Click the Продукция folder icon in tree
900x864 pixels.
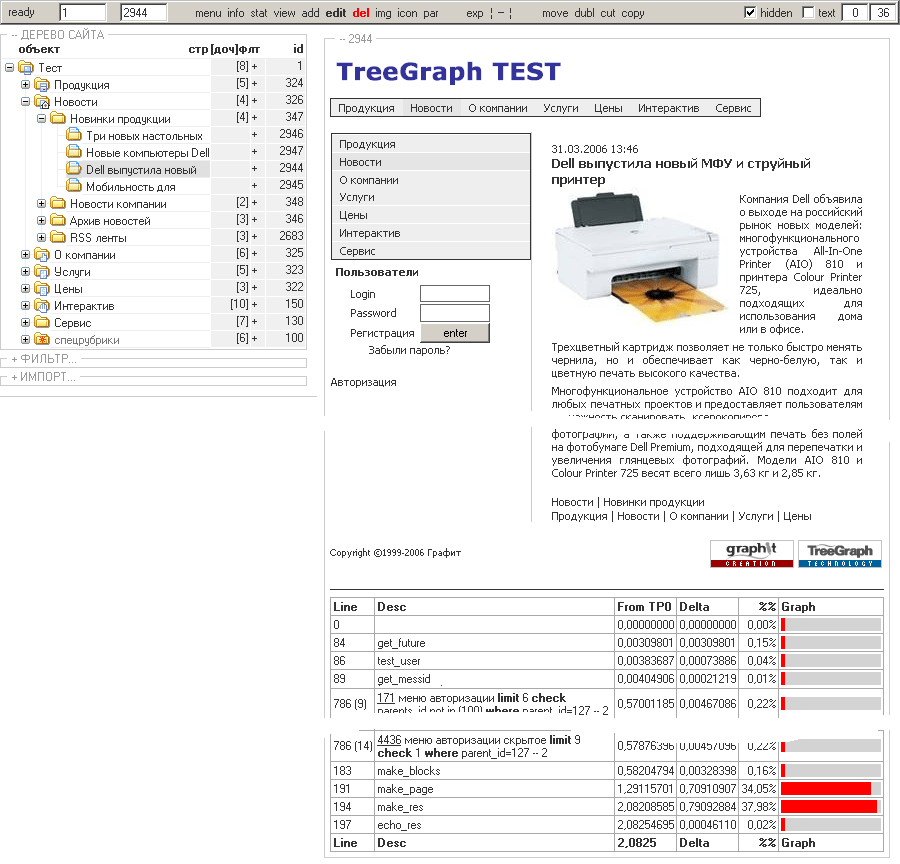point(42,85)
